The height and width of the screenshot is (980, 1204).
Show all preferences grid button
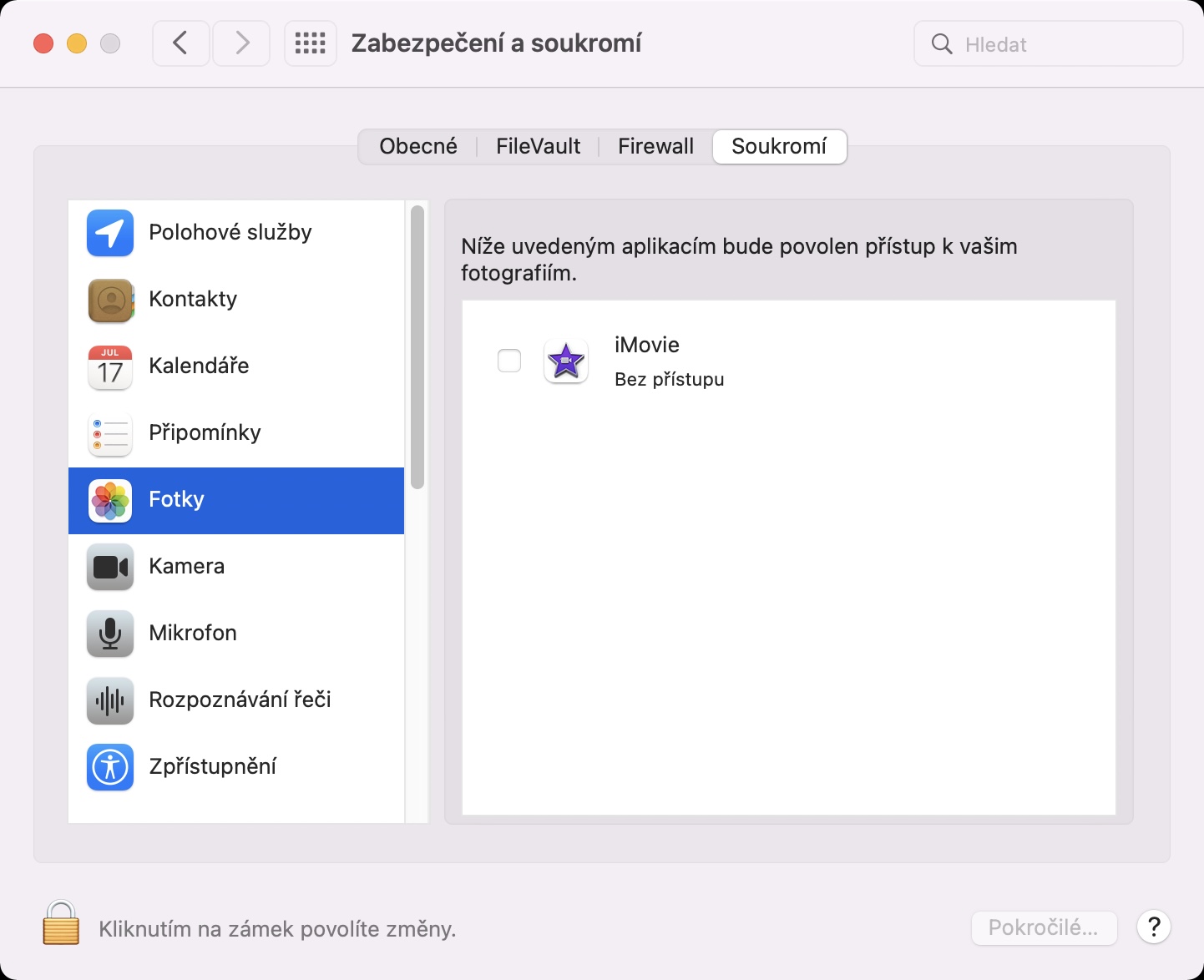coord(311,43)
